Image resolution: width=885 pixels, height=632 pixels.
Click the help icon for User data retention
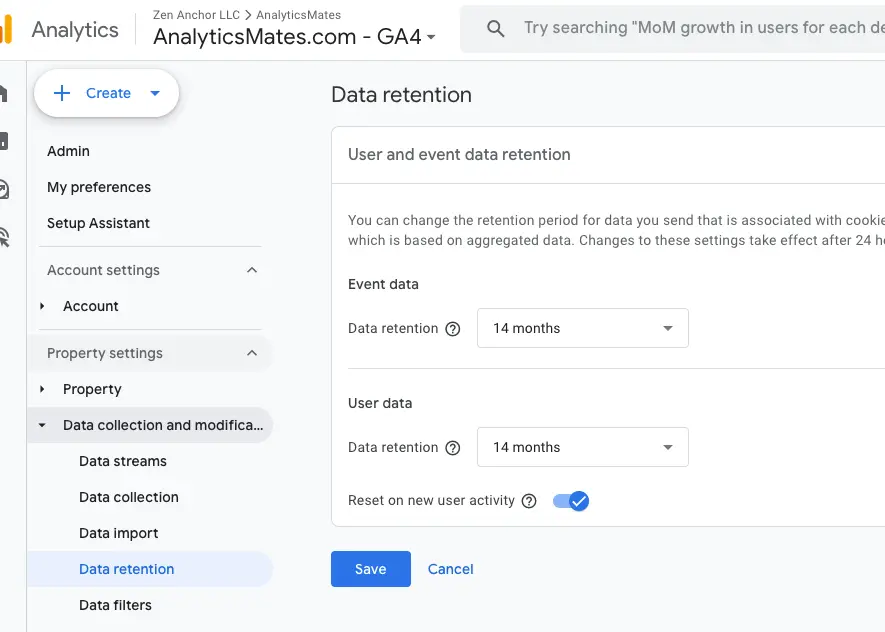pyautogui.click(x=453, y=447)
